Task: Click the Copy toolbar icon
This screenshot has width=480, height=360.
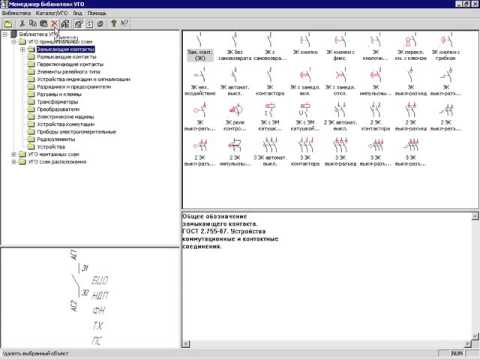Action: point(33,24)
